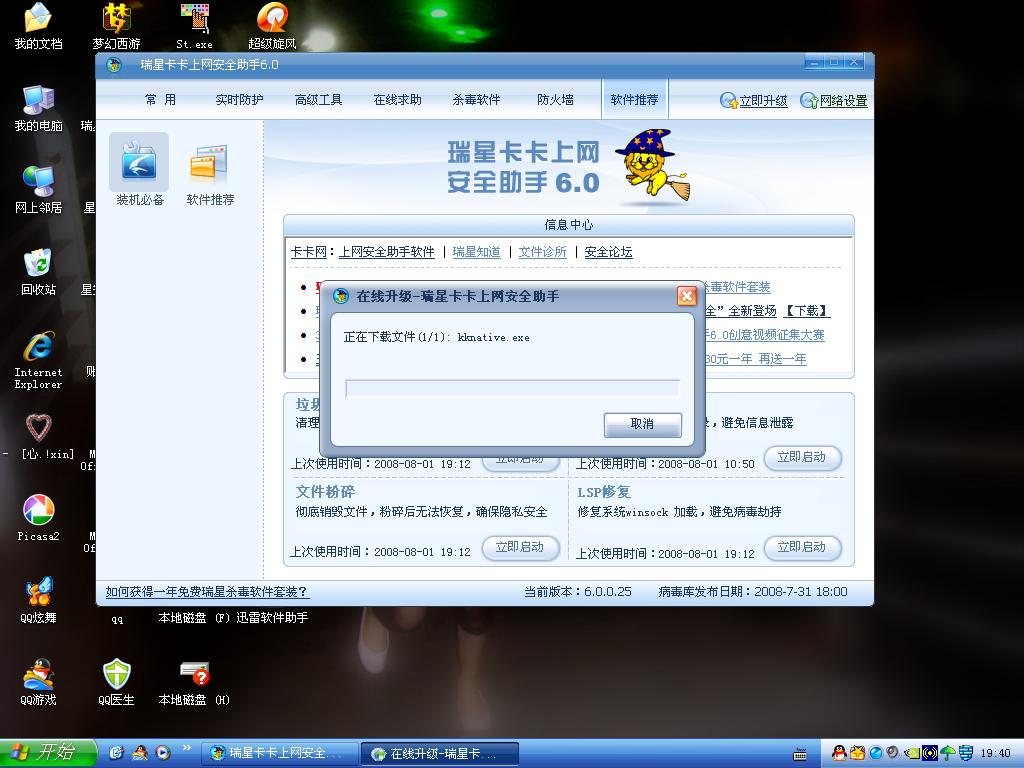
Task: Click 立即启动 for LSP修复
Action: coord(802,547)
